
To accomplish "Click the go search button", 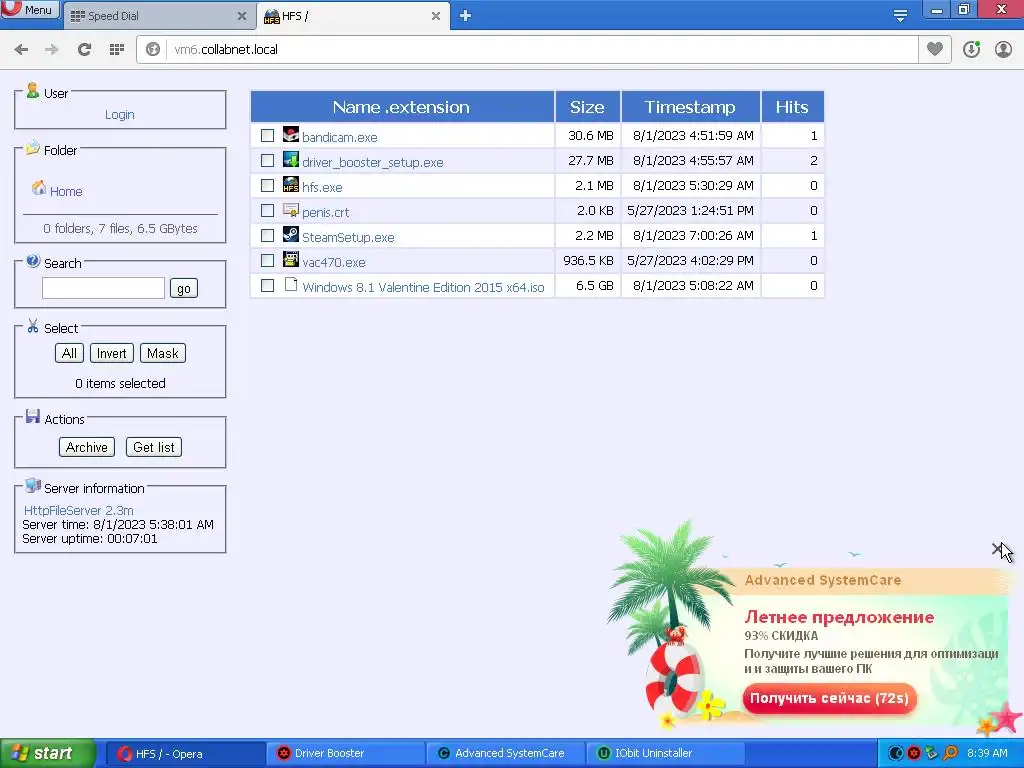I will click(184, 289).
